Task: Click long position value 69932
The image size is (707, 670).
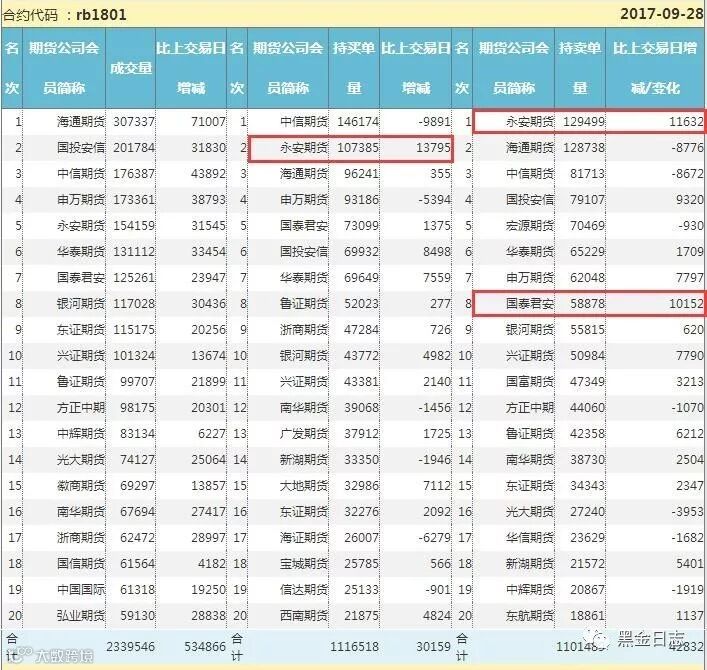Action: [x=362, y=252]
